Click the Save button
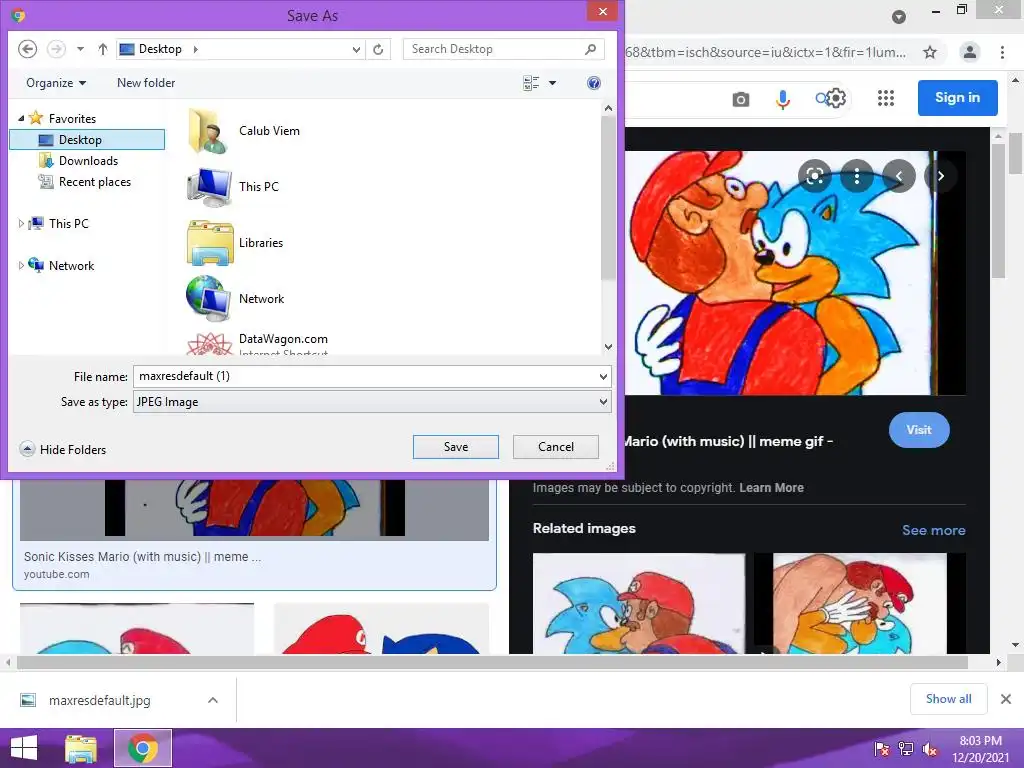1024x768 pixels. pos(456,447)
